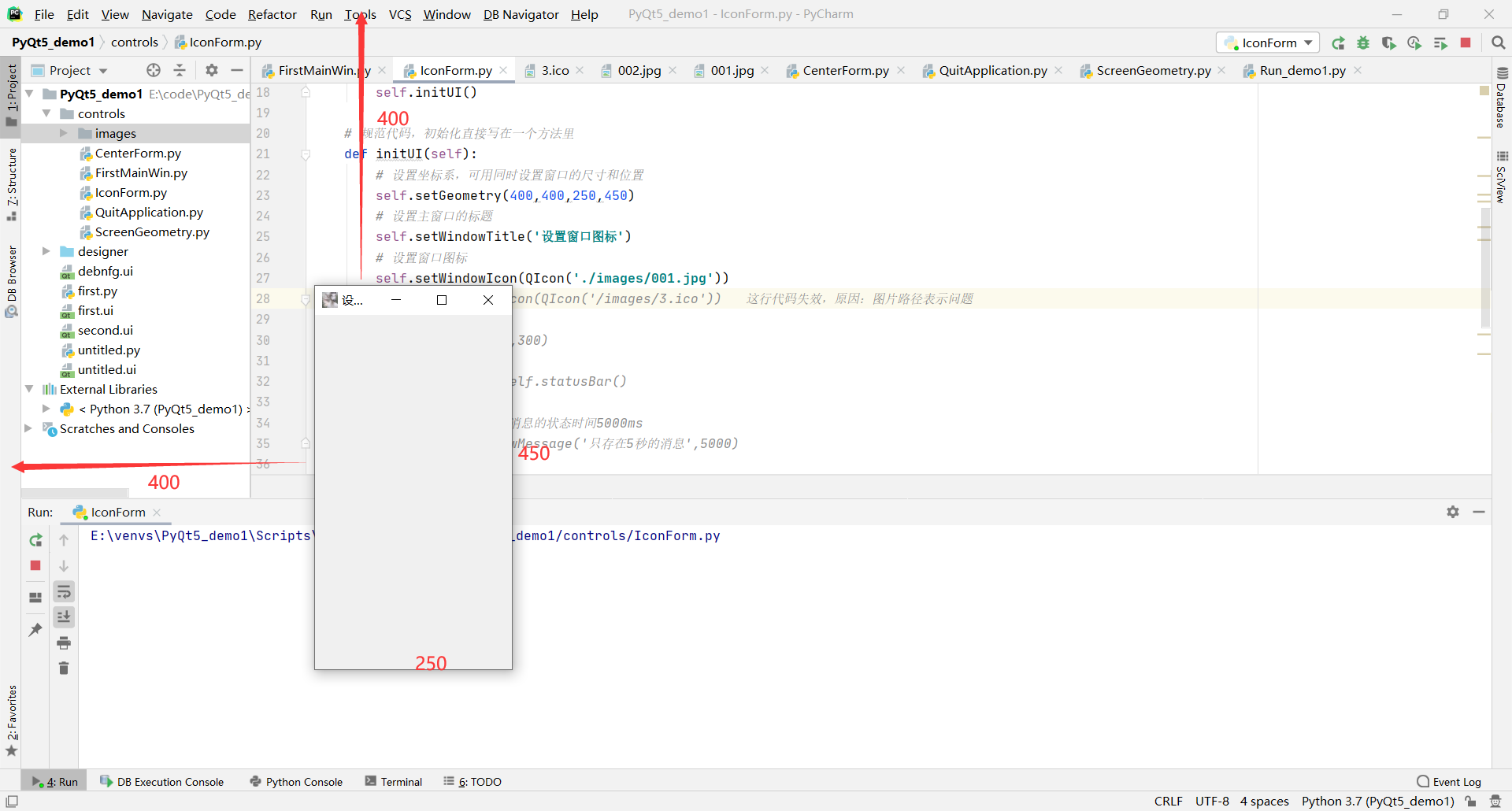Click controls in breadcrumb bar

tap(135, 42)
